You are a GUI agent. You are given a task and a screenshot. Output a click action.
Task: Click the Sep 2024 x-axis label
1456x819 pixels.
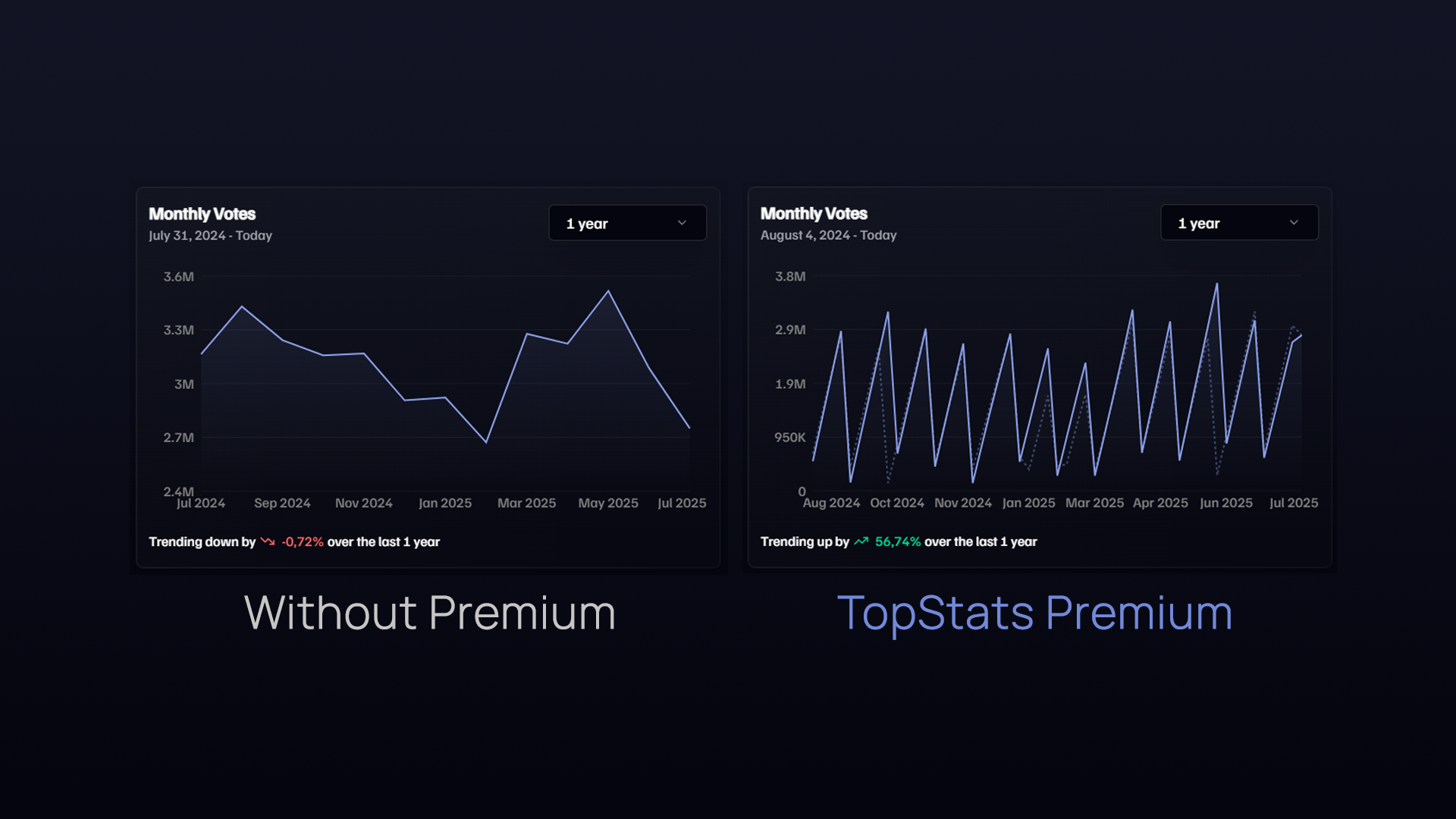pos(282,503)
